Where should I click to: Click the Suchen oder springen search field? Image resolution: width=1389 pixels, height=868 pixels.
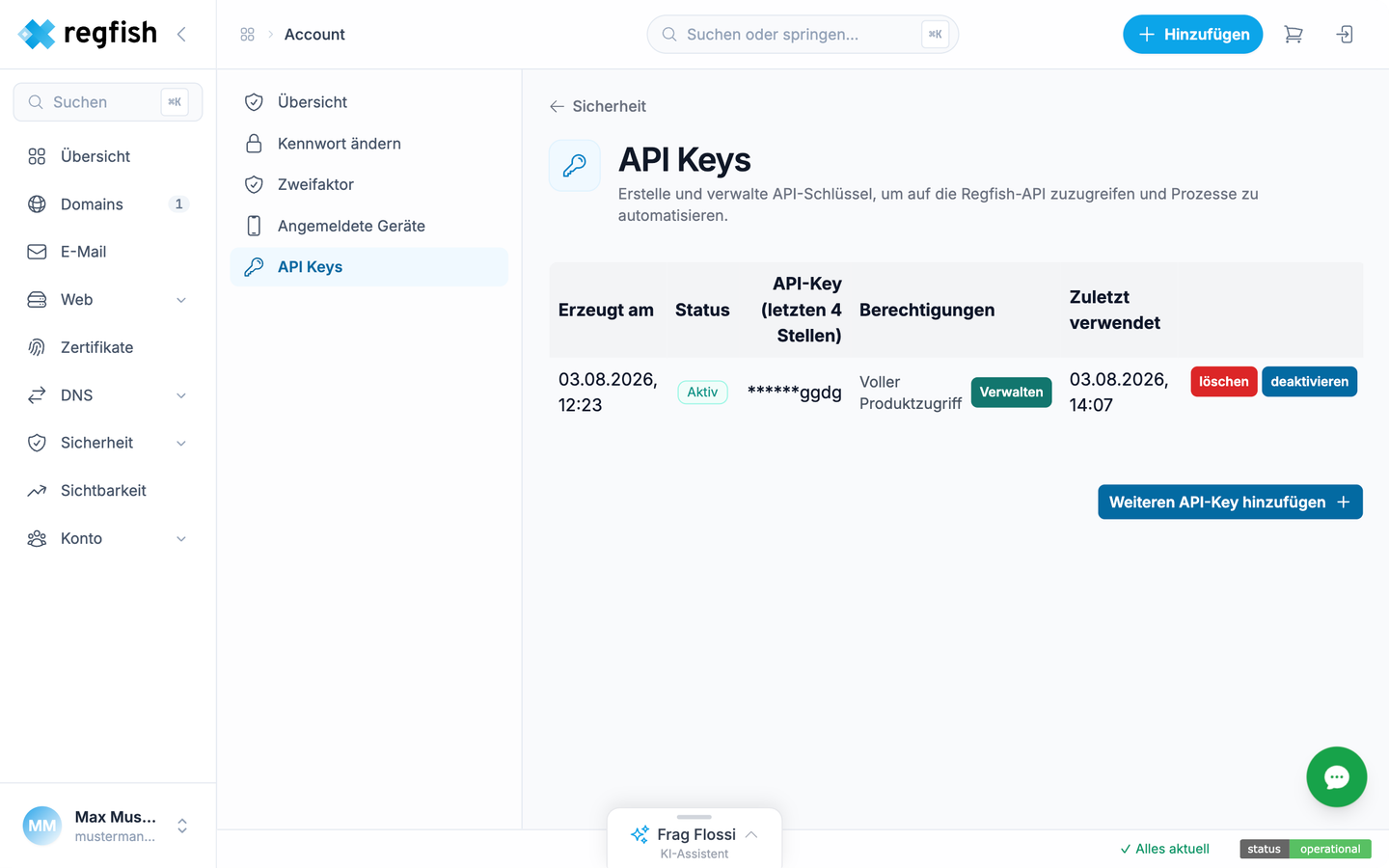[x=803, y=35]
